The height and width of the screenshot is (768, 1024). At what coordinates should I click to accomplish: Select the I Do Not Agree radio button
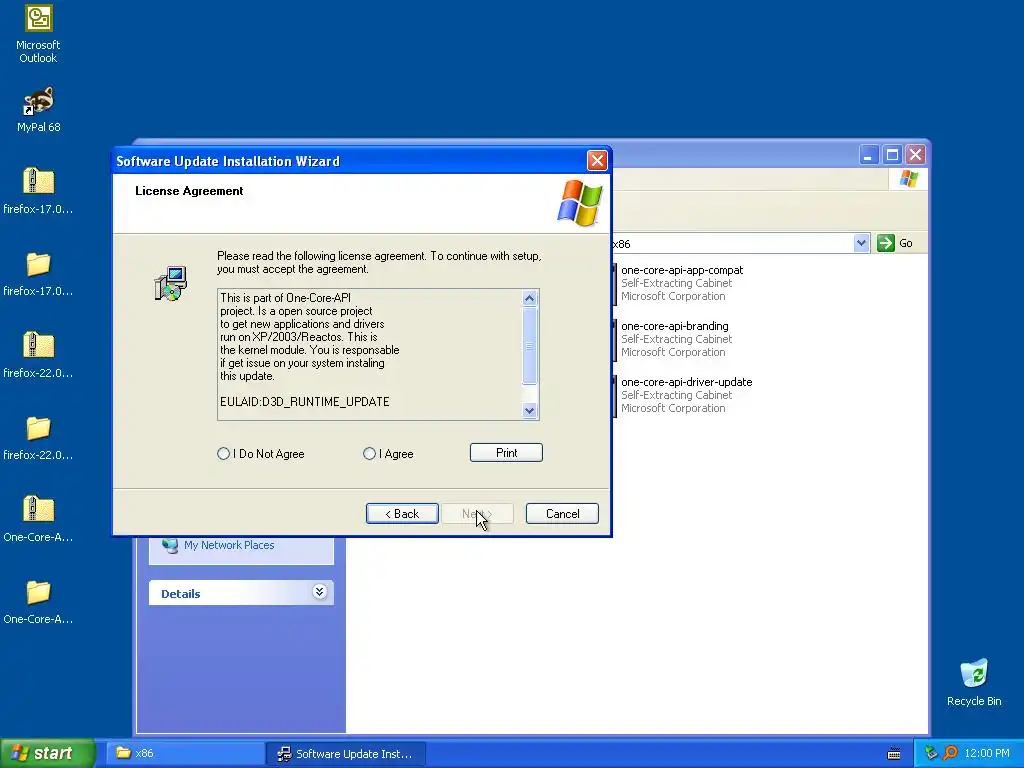(223, 453)
